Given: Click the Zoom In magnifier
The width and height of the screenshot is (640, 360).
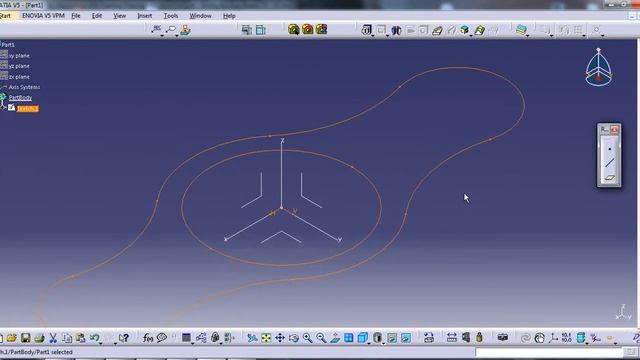Looking at the screenshot, I should (x=307, y=338).
